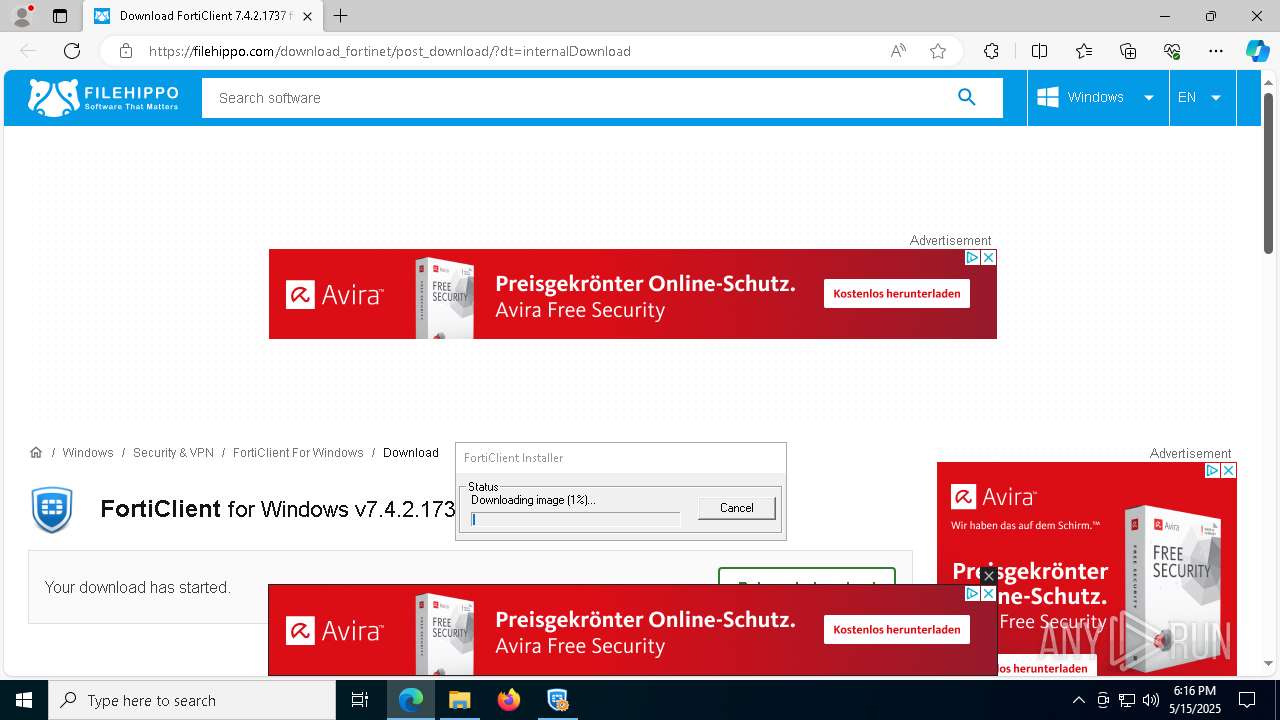Viewport: 1280px width, 720px height.
Task: Open Browser essentials icon
Action: pyautogui.click(x=1172, y=51)
